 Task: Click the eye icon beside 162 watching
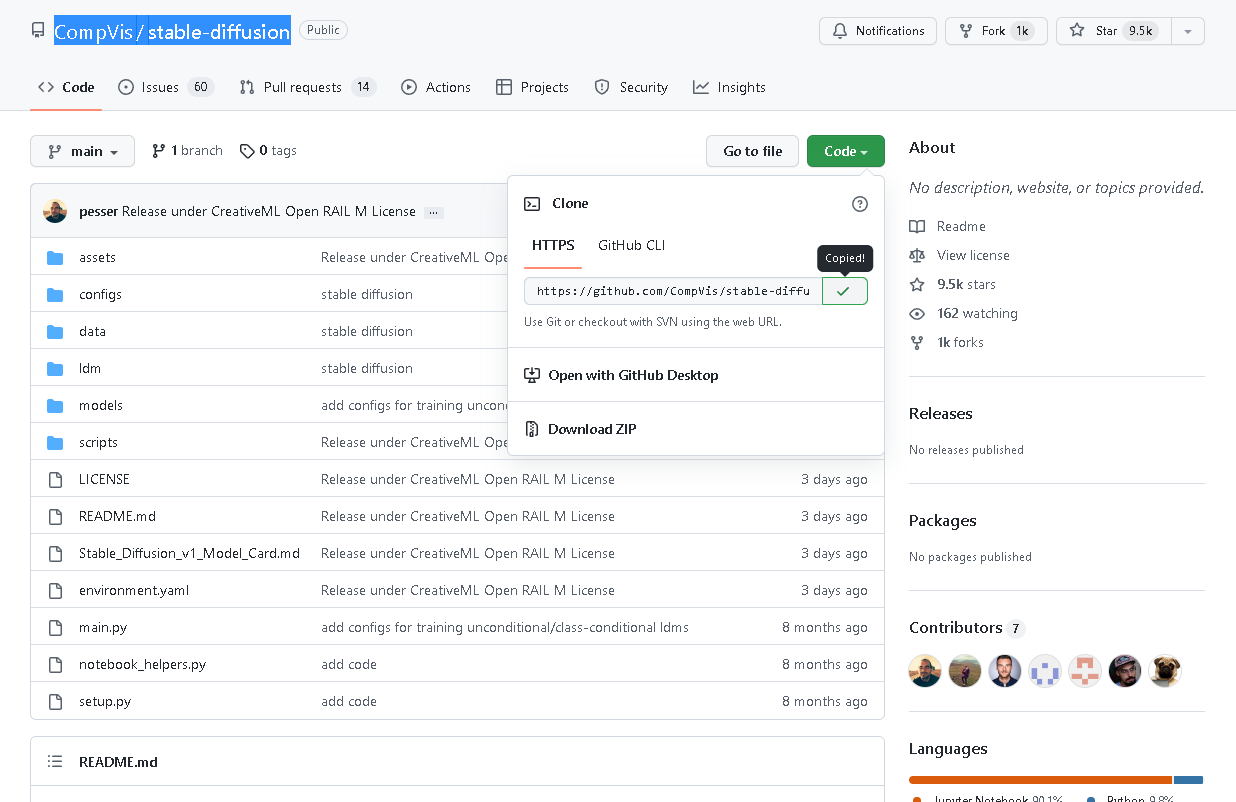pyautogui.click(x=917, y=313)
